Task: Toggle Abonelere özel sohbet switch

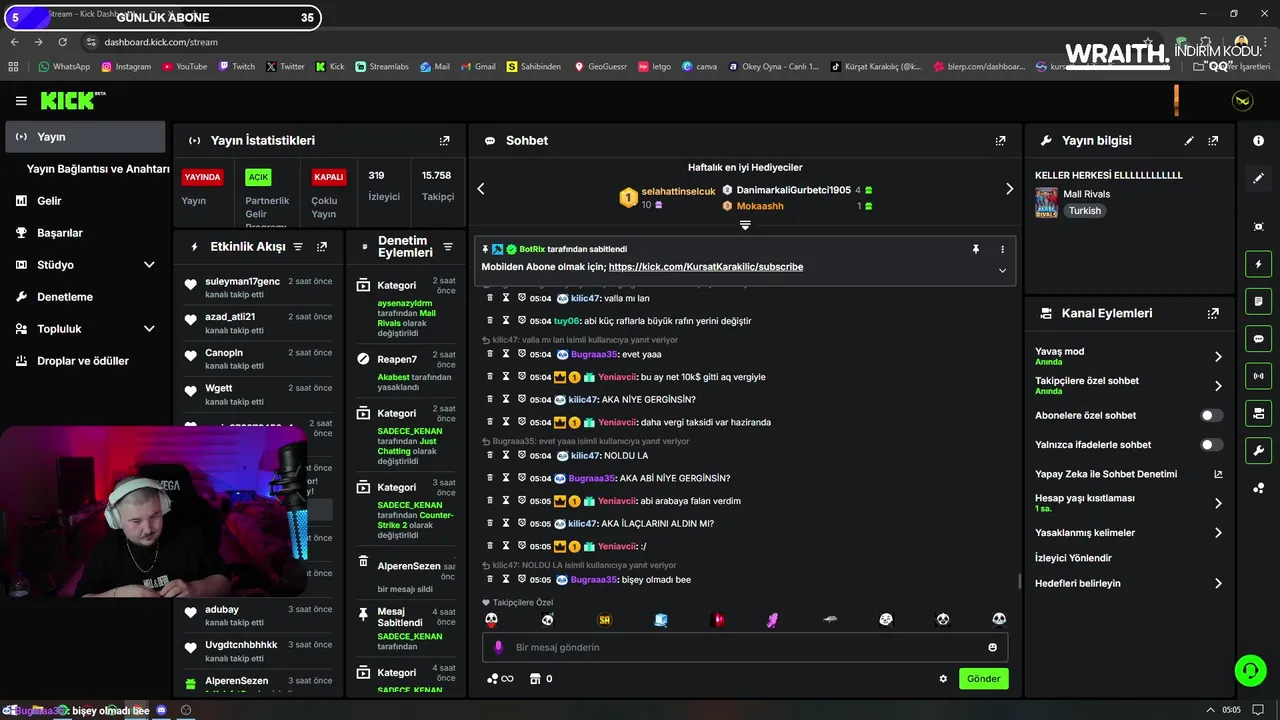Action: pyautogui.click(x=1211, y=415)
